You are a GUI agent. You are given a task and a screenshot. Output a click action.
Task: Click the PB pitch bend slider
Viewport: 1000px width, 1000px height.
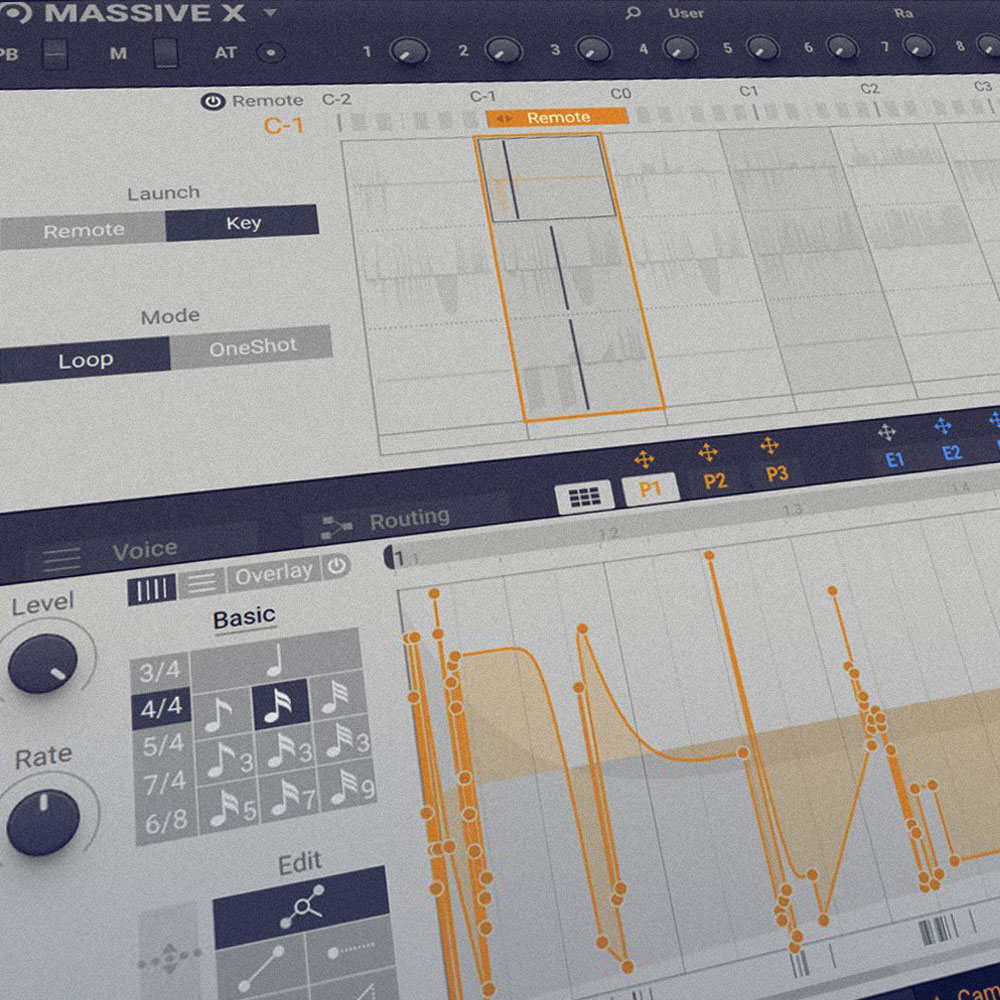pos(55,54)
